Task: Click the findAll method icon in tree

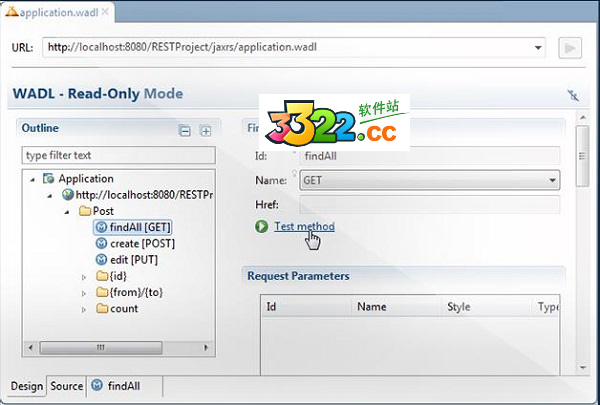Action: coord(101,227)
